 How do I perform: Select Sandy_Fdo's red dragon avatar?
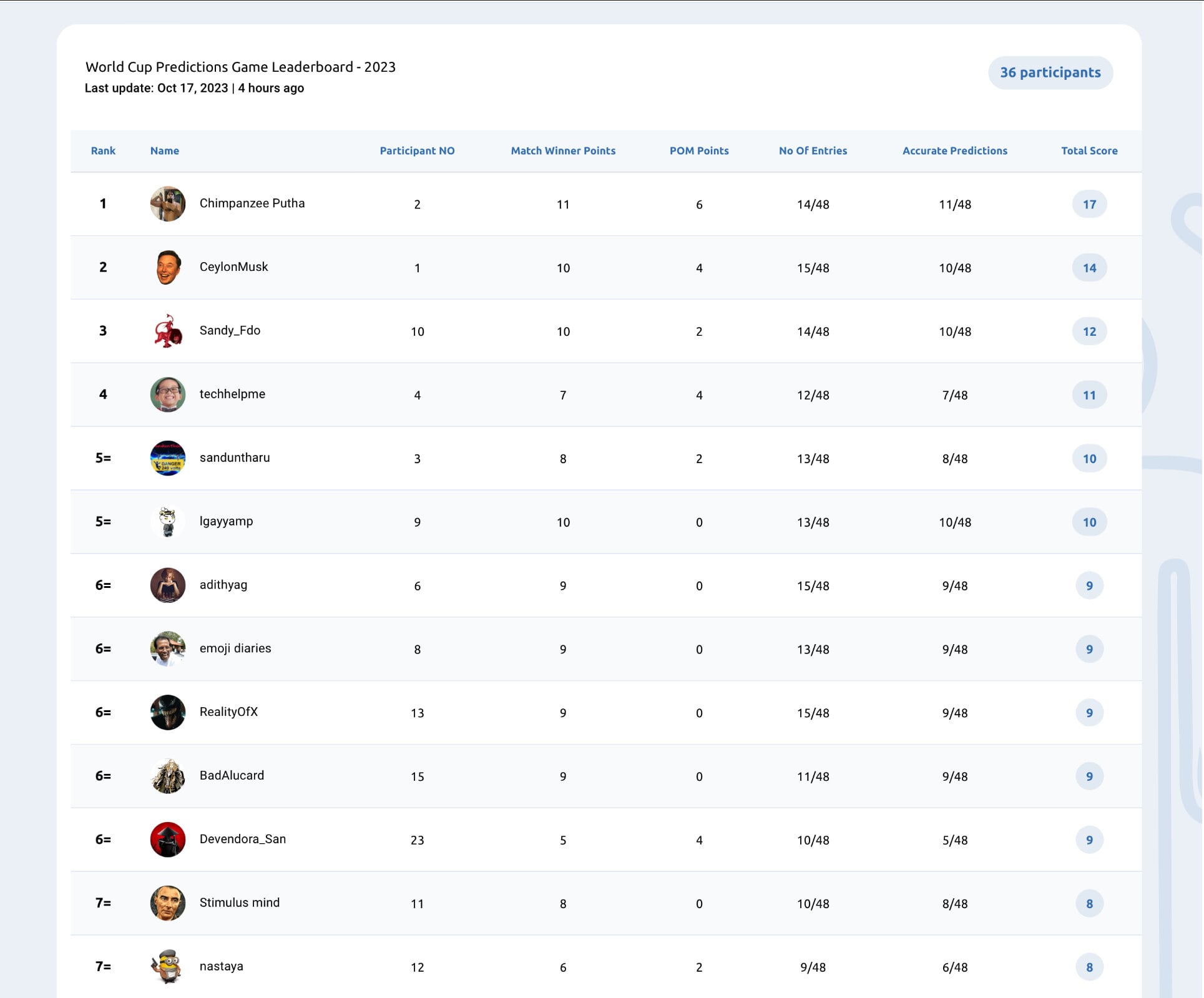168,331
